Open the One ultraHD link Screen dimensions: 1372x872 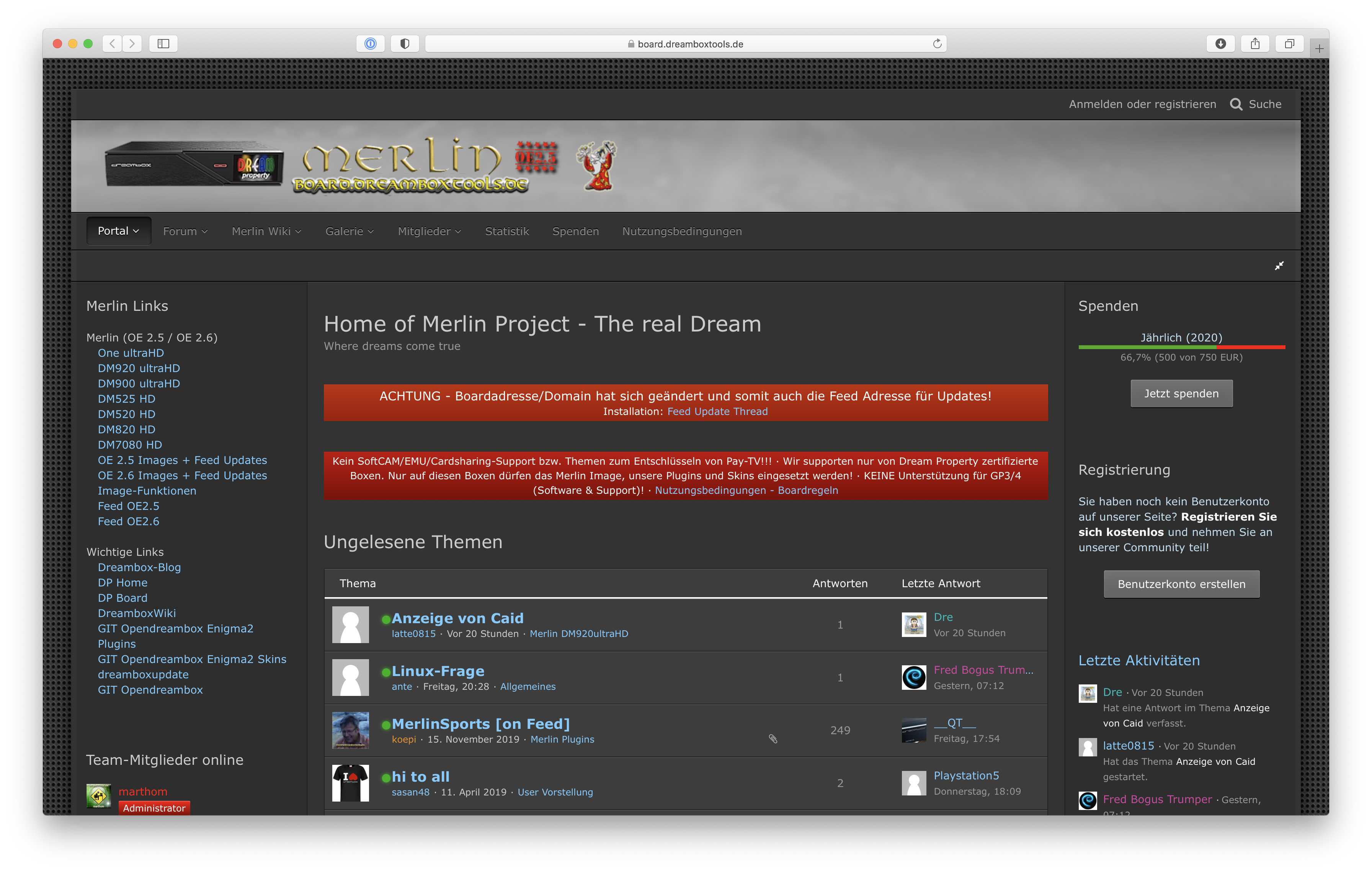coord(131,353)
